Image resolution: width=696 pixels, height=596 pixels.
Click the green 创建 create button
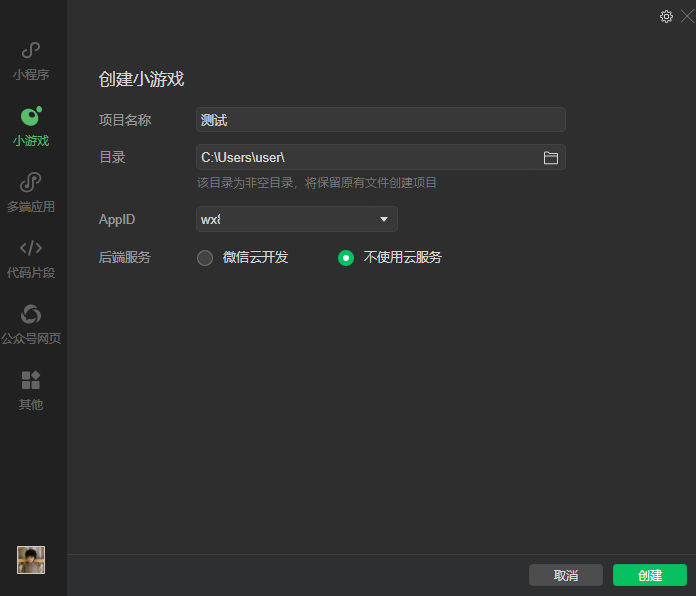point(649,575)
